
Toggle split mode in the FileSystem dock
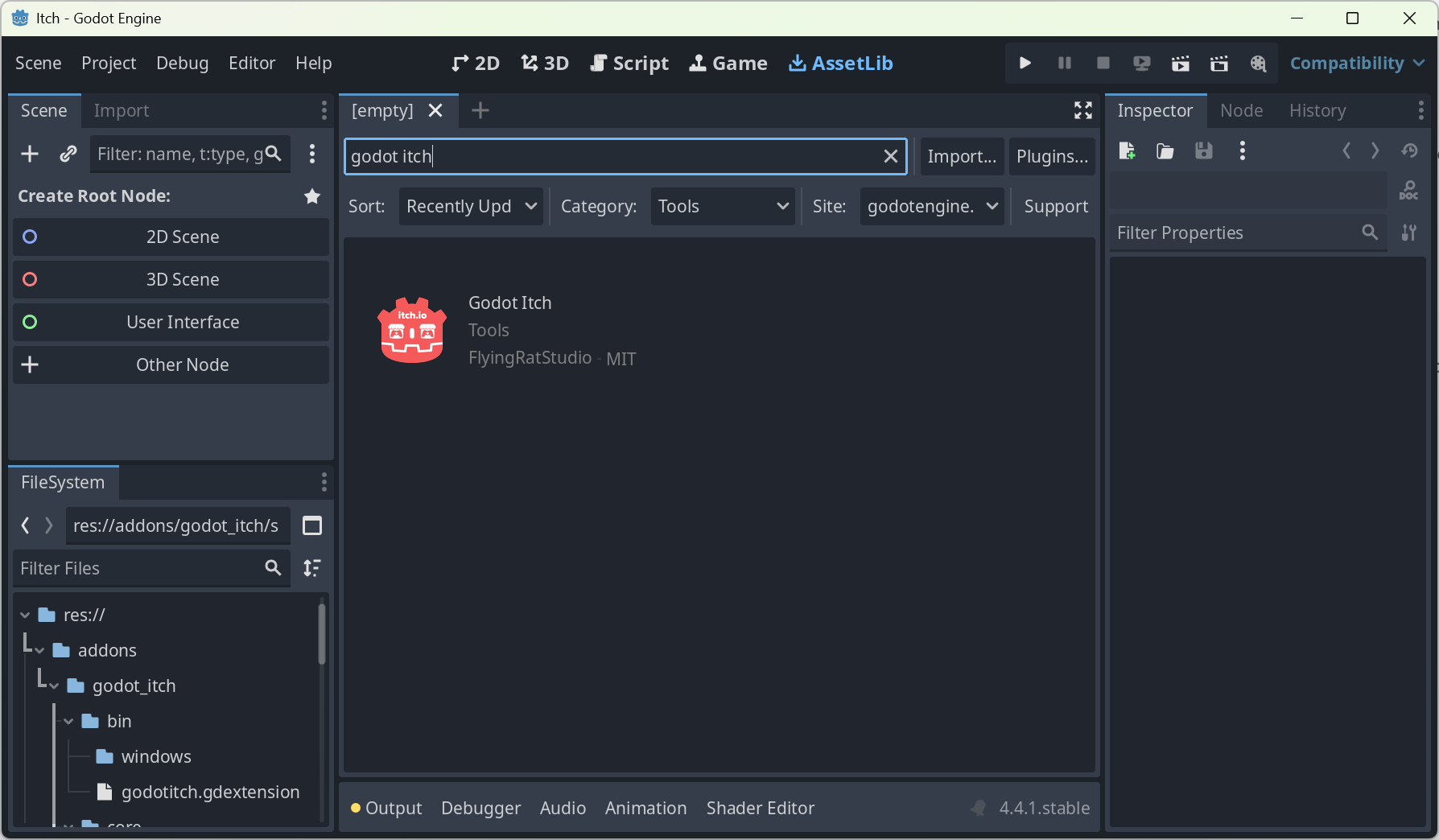pos(312,525)
